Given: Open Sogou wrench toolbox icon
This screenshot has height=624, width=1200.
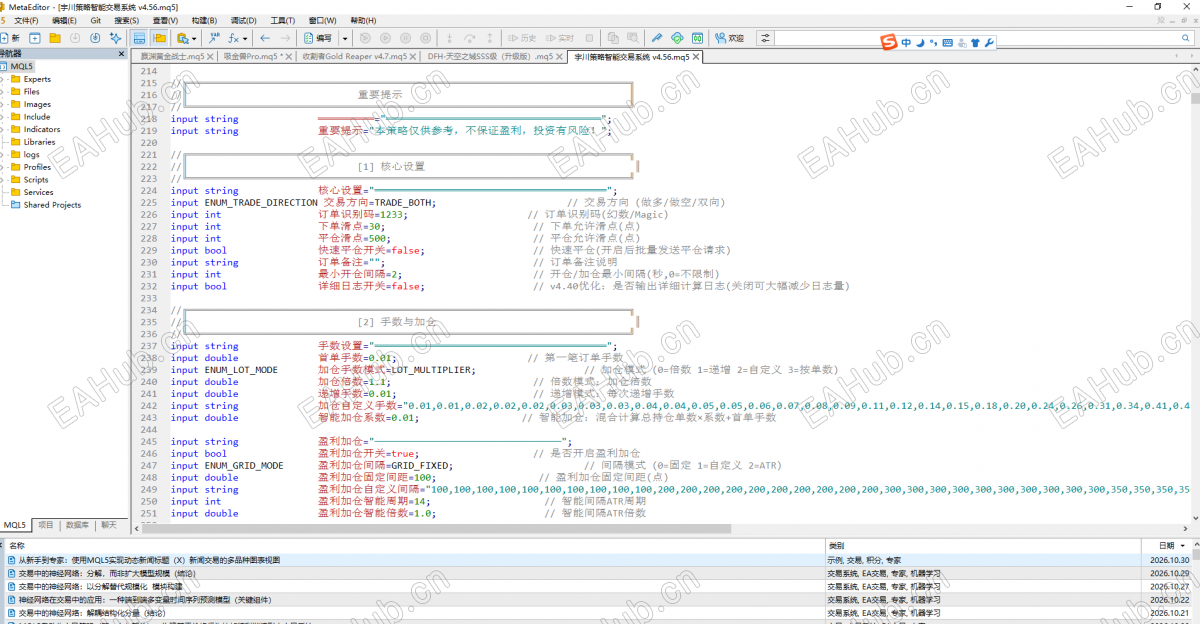Looking at the screenshot, I should (989, 43).
